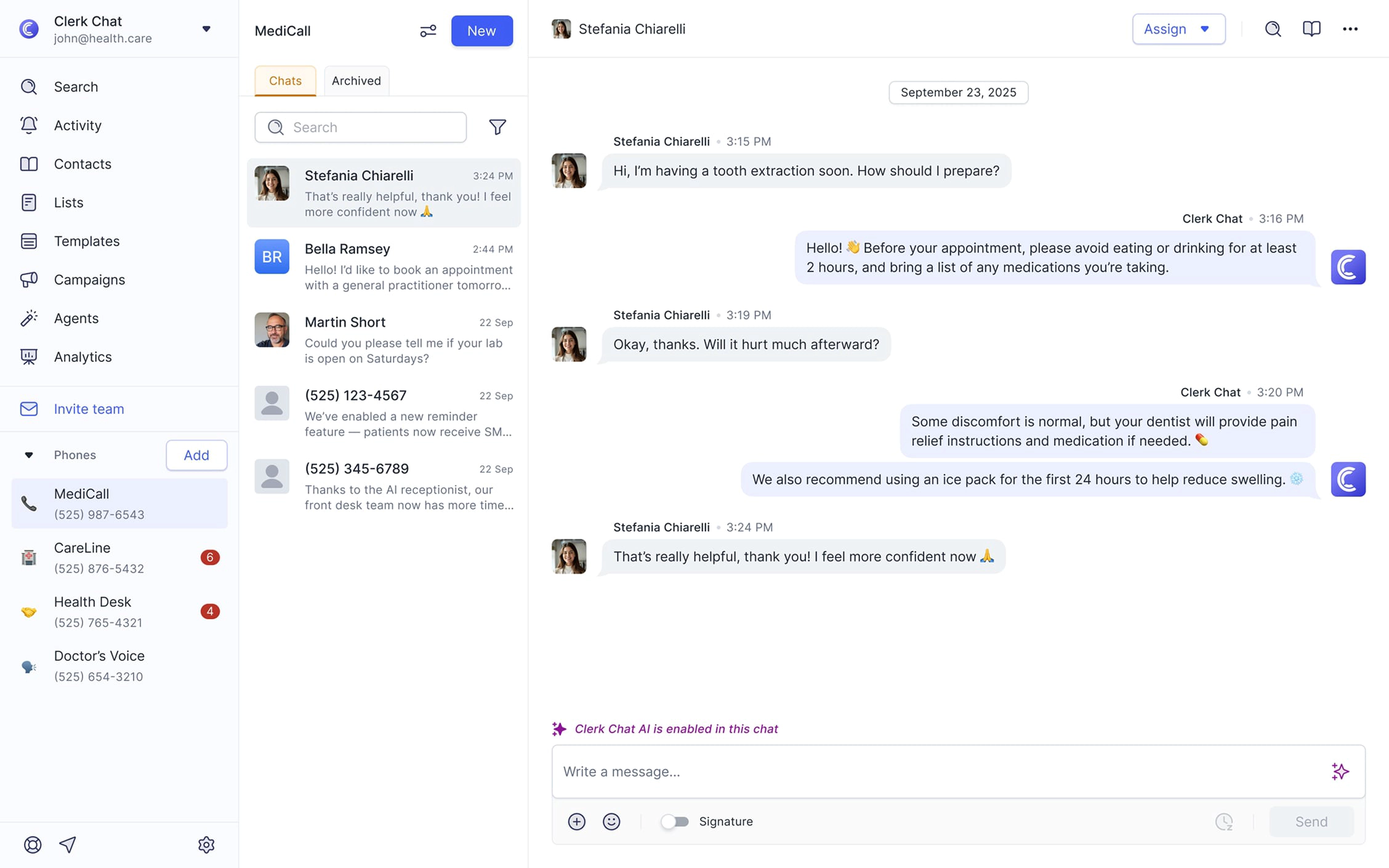This screenshot has width=1389, height=868.
Task: Open more options ellipsis menu
Action: click(1350, 29)
